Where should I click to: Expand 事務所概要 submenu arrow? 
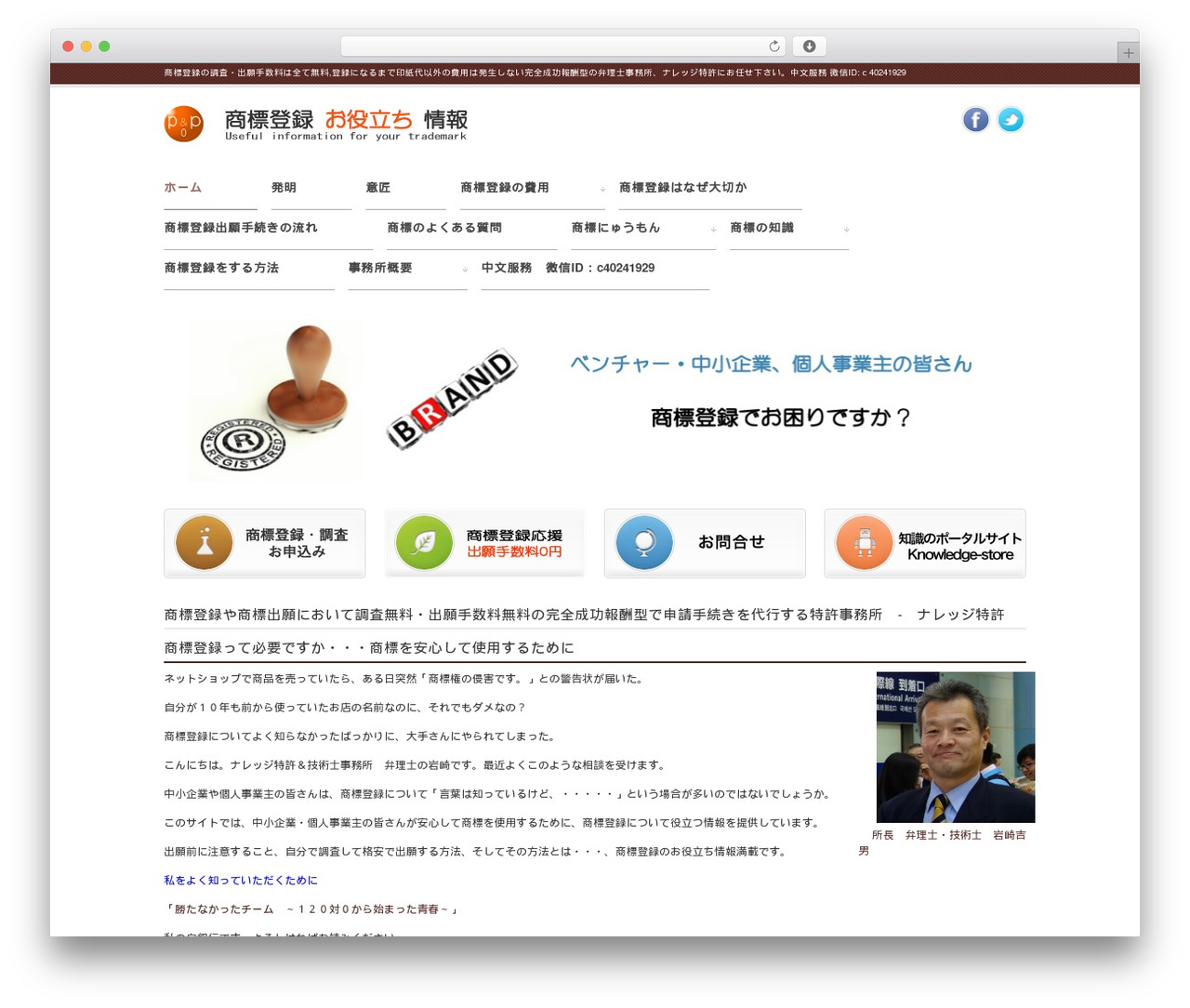pyautogui.click(x=465, y=270)
